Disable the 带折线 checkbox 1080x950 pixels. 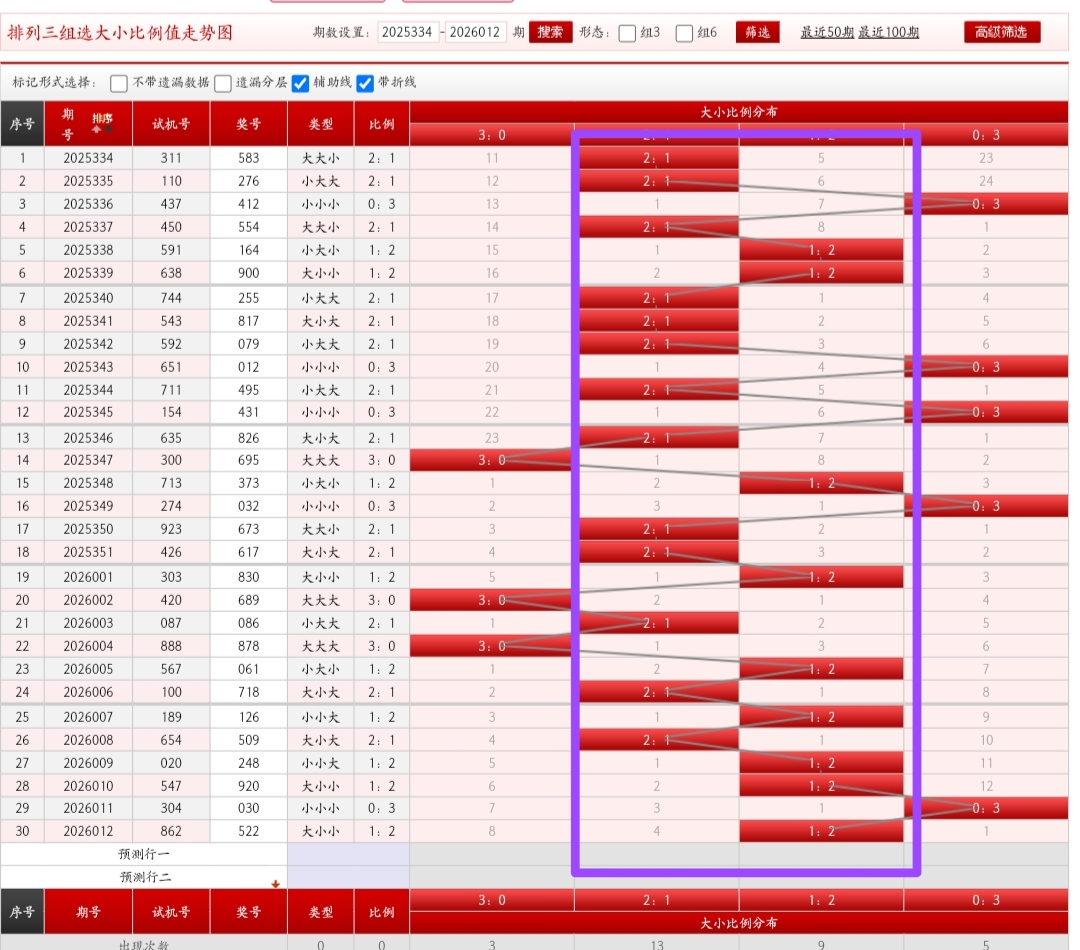click(365, 83)
